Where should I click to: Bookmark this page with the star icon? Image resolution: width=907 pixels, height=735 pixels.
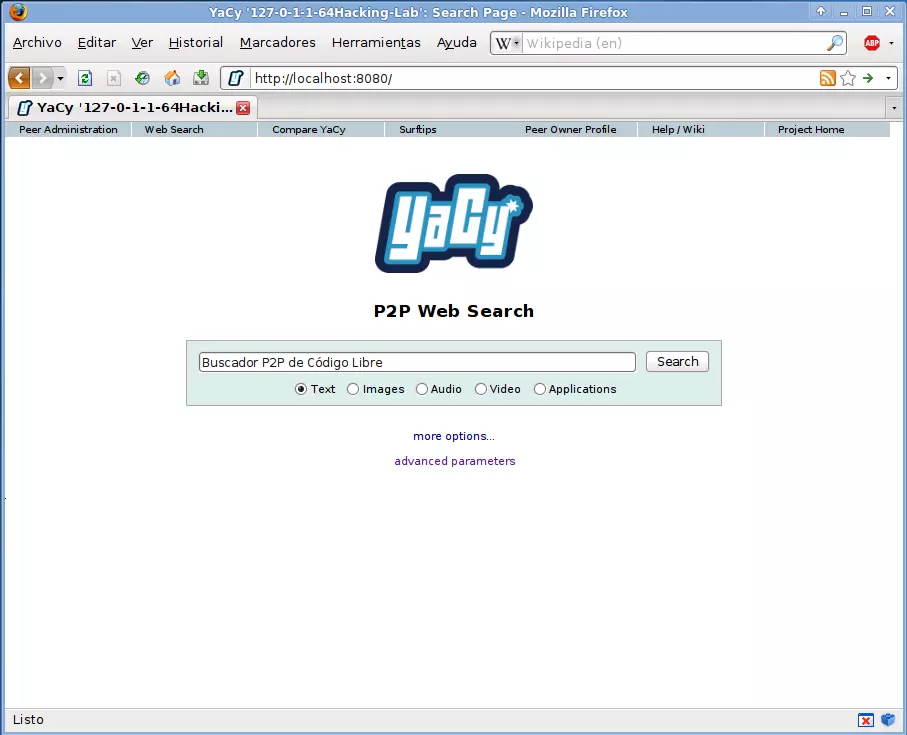(848, 78)
